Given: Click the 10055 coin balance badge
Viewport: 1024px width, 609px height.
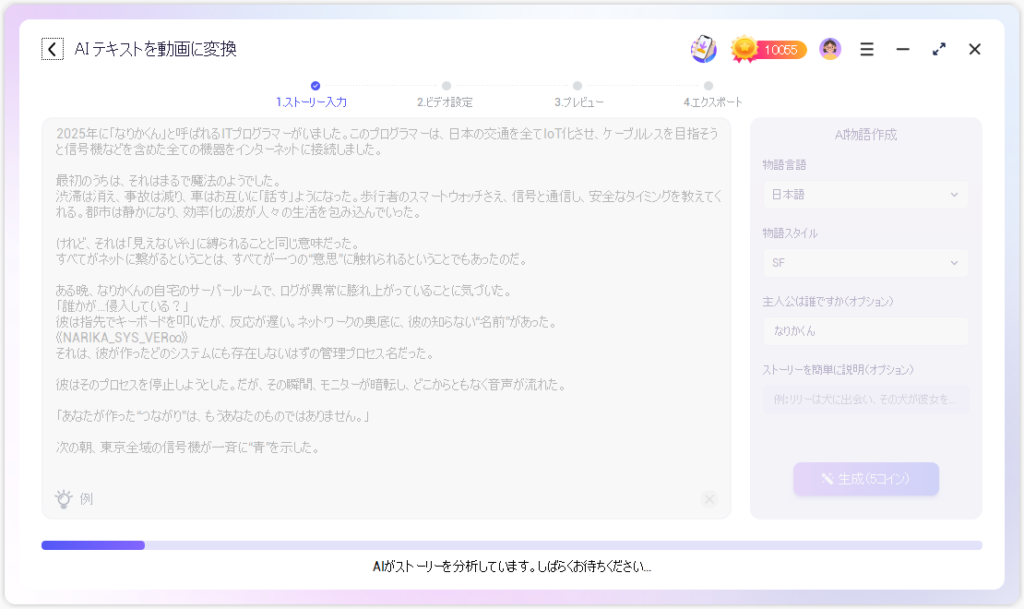Looking at the screenshot, I should [781, 49].
